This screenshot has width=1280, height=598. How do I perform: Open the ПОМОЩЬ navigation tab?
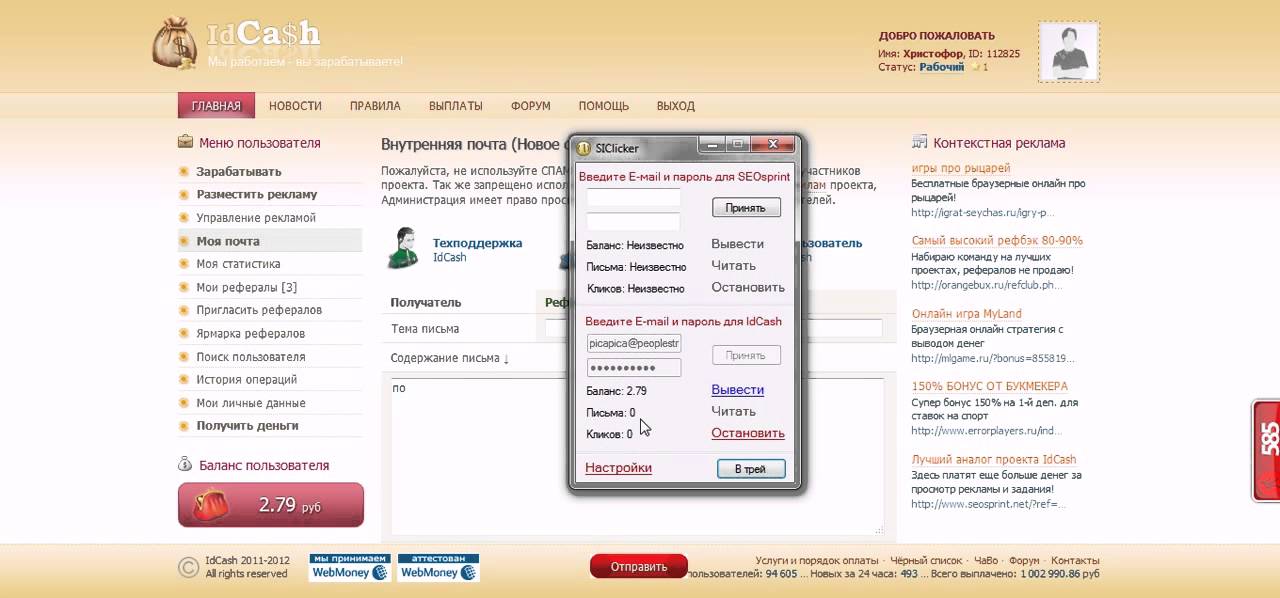[603, 105]
